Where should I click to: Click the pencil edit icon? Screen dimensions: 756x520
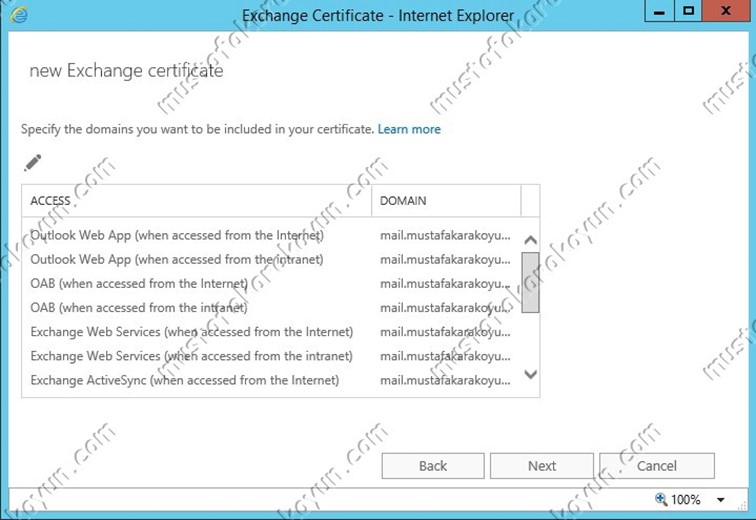[33, 163]
